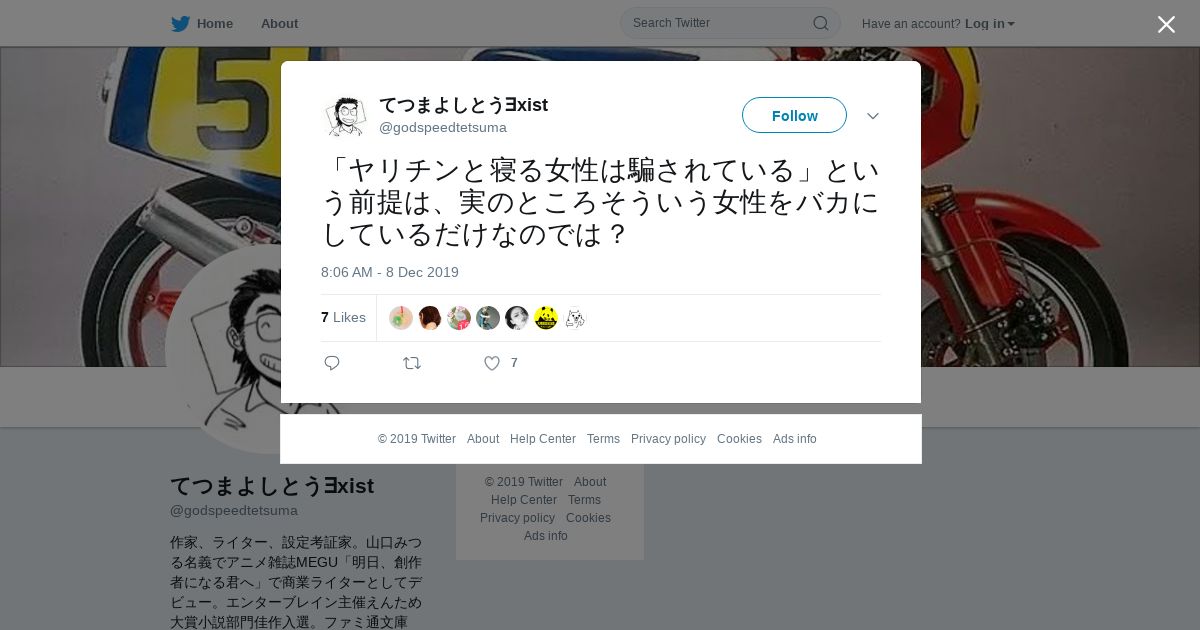Click the search magnifier icon

(x=820, y=23)
